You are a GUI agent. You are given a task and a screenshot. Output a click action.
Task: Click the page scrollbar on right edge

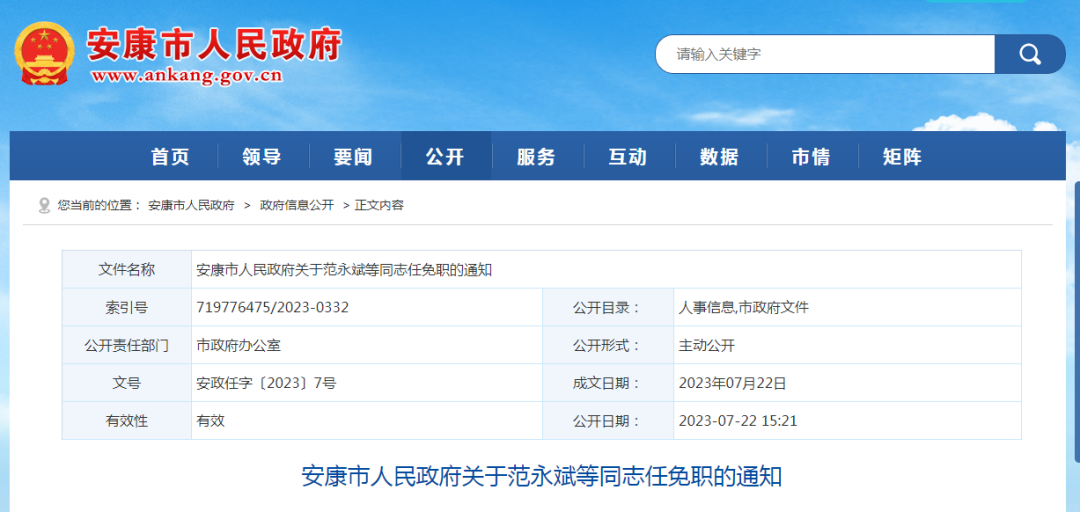tap(1076, 300)
